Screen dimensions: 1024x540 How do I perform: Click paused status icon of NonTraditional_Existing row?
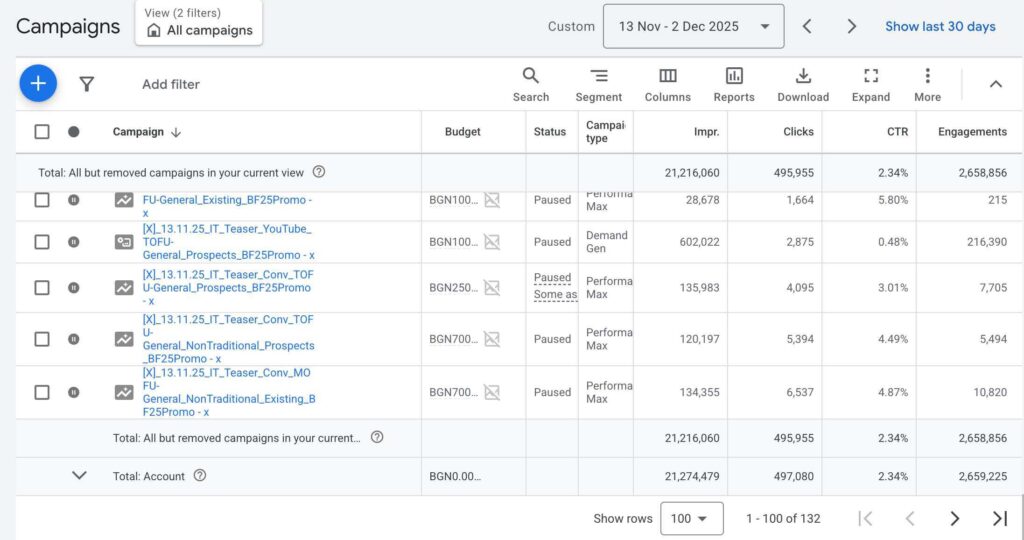74,392
